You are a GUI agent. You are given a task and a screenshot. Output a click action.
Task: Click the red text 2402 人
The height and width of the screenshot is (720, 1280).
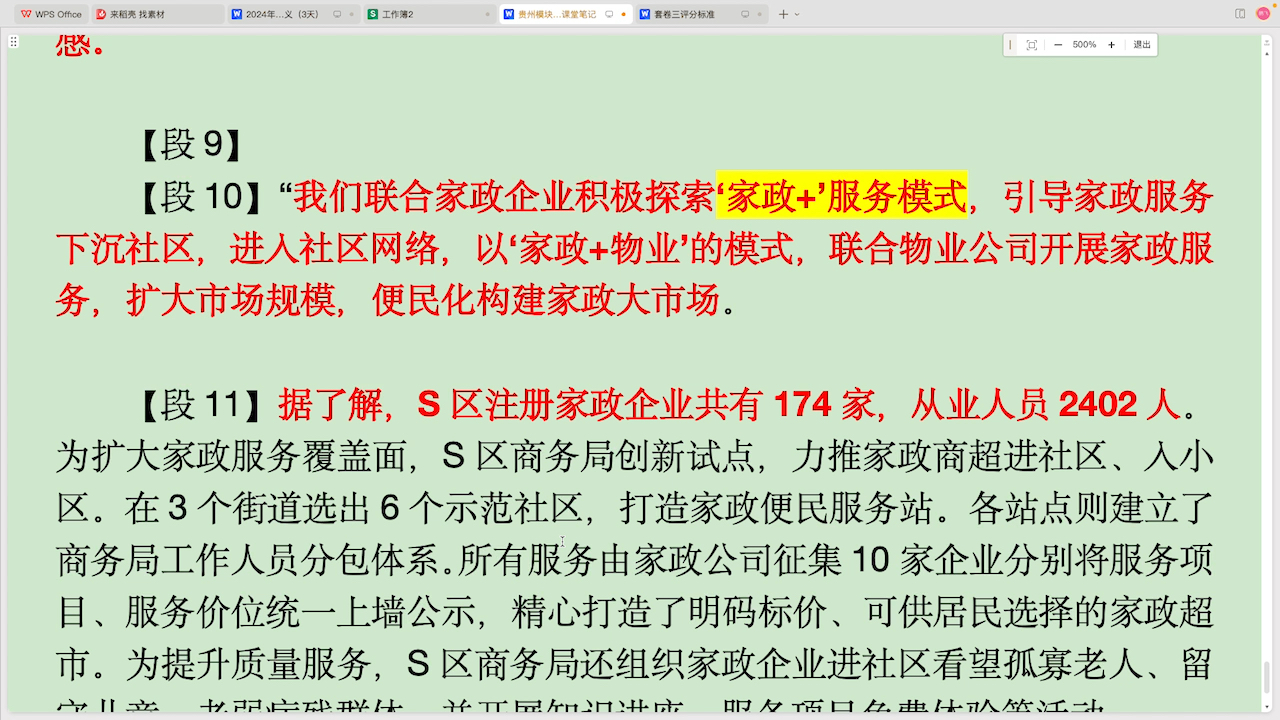[1120, 405]
